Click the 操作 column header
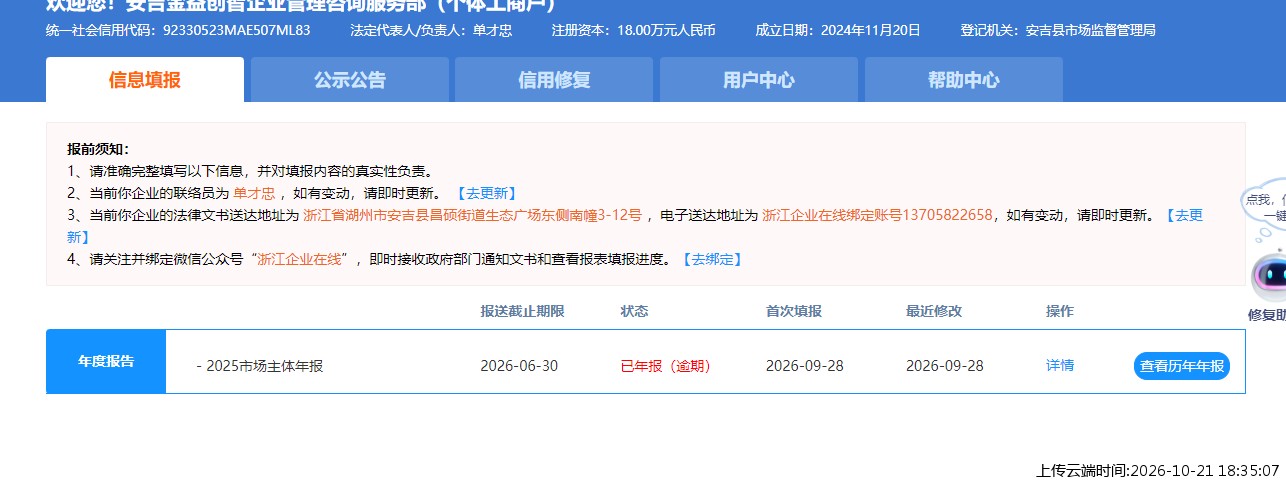Image resolution: width=1286 pixels, height=484 pixels. pos(1060,311)
